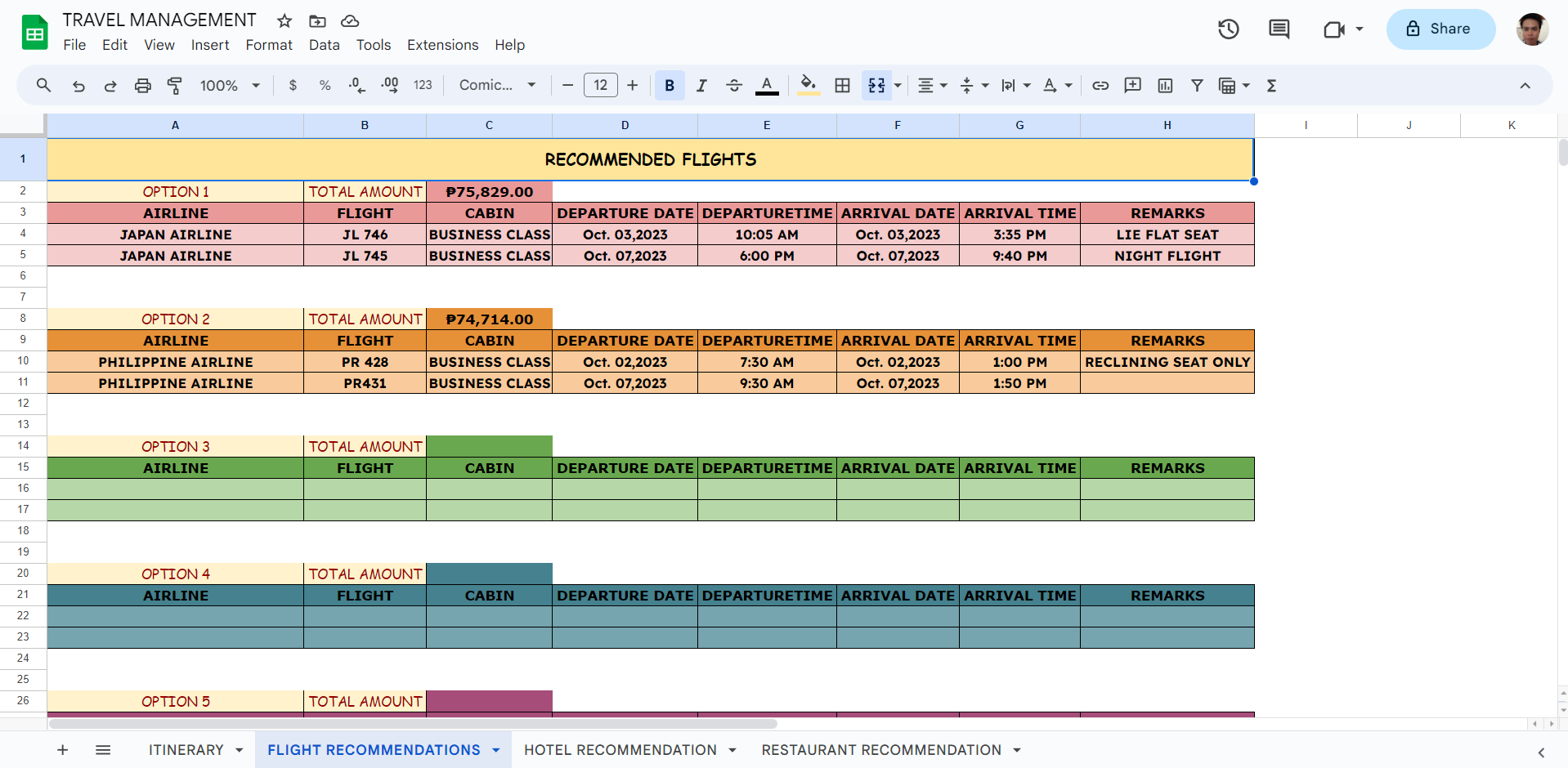Open the Insert menu
Viewport: 1568px width, 768px height.
tap(210, 45)
